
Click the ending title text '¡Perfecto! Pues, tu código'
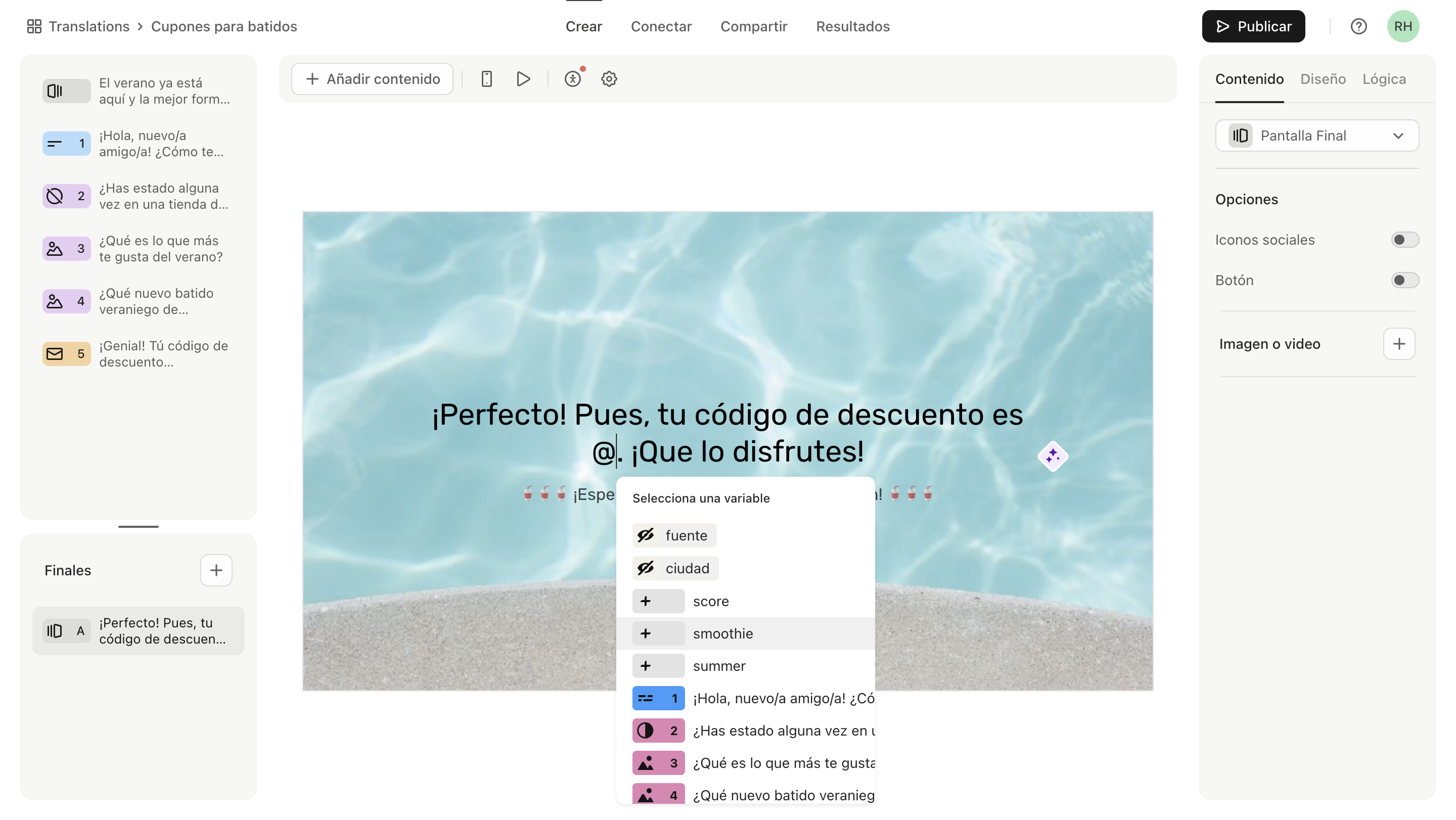pyautogui.click(x=727, y=432)
